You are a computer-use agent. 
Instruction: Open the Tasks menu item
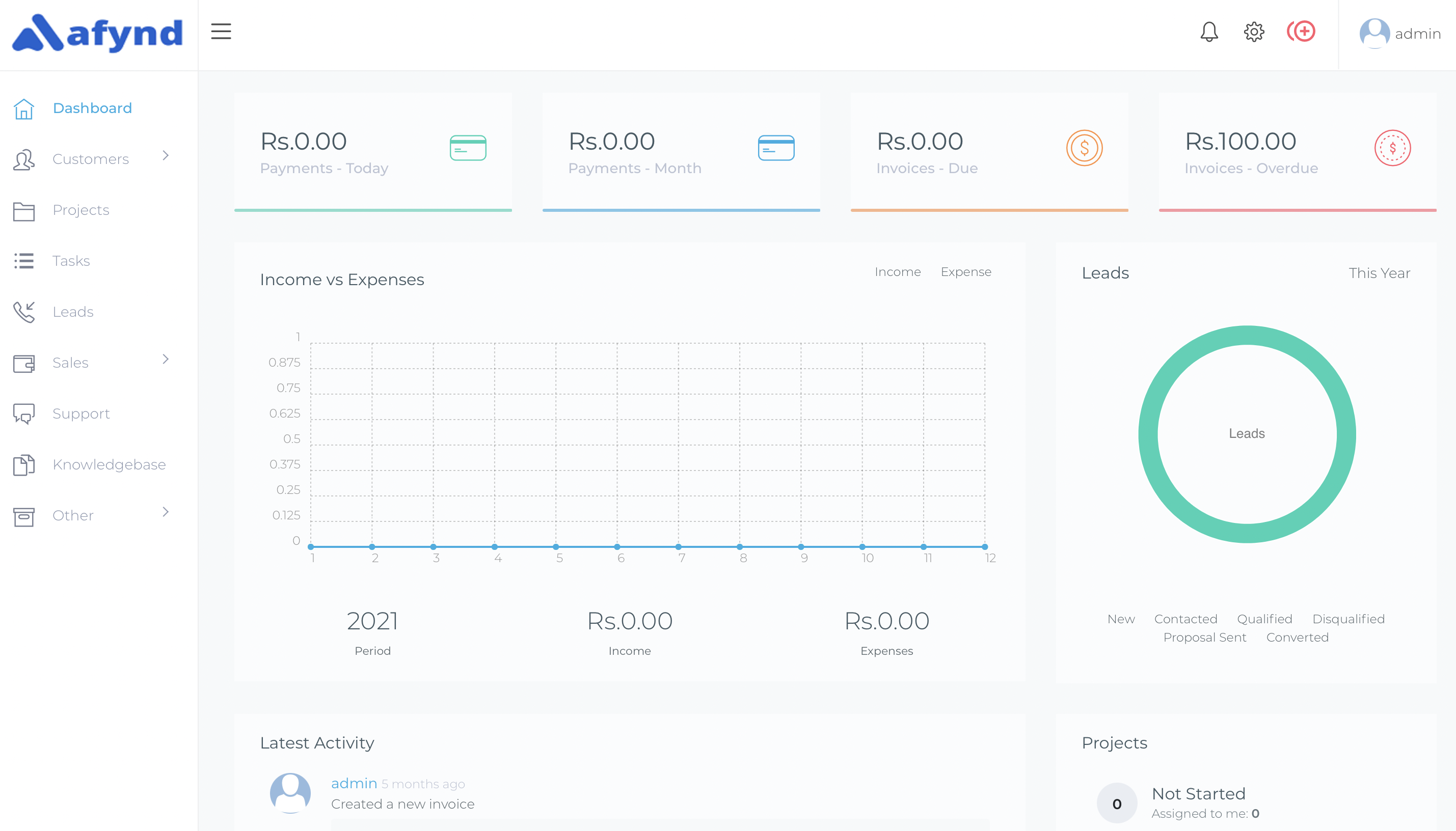click(x=71, y=261)
